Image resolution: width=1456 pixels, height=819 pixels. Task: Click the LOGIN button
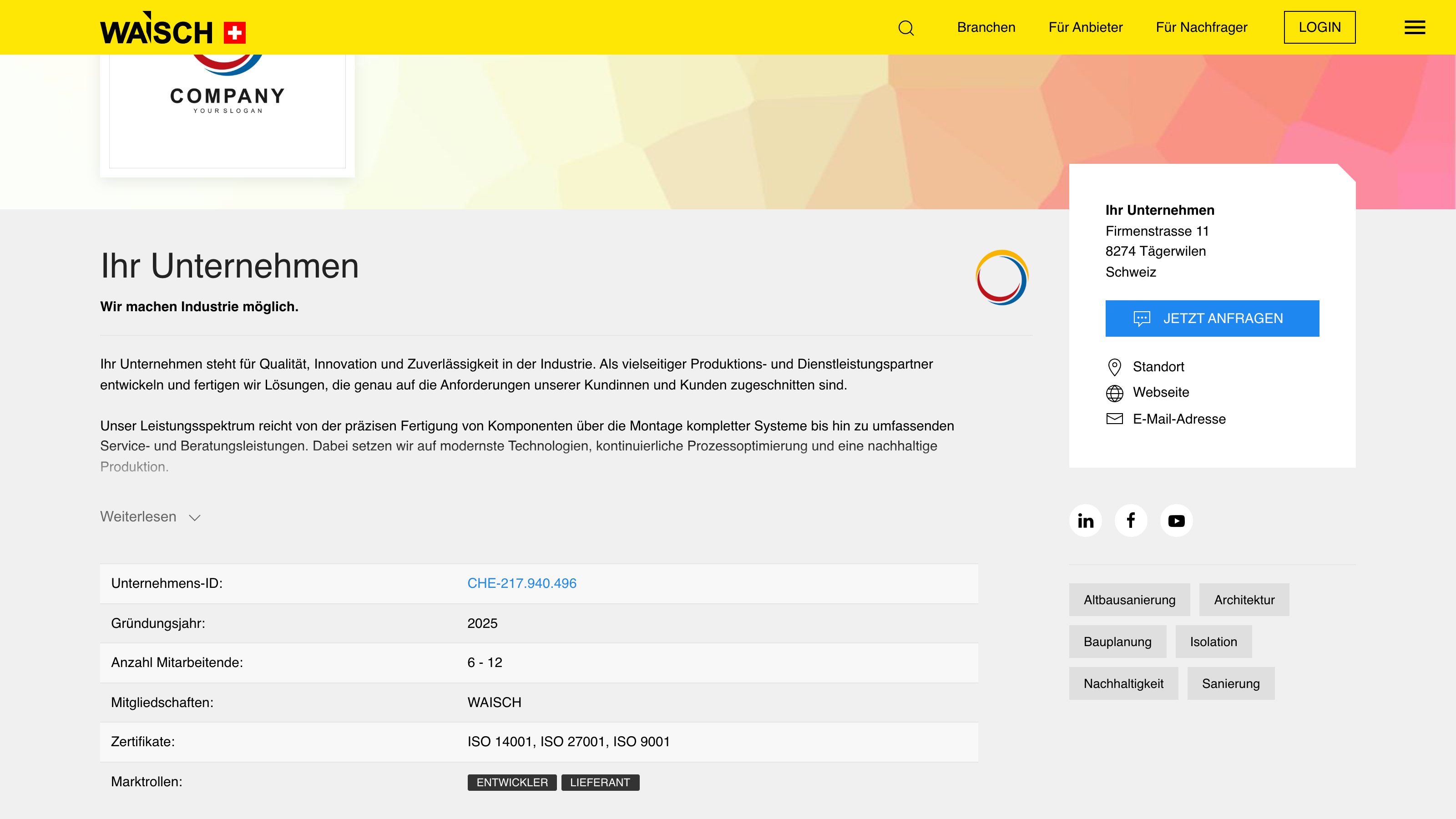tap(1319, 27)
